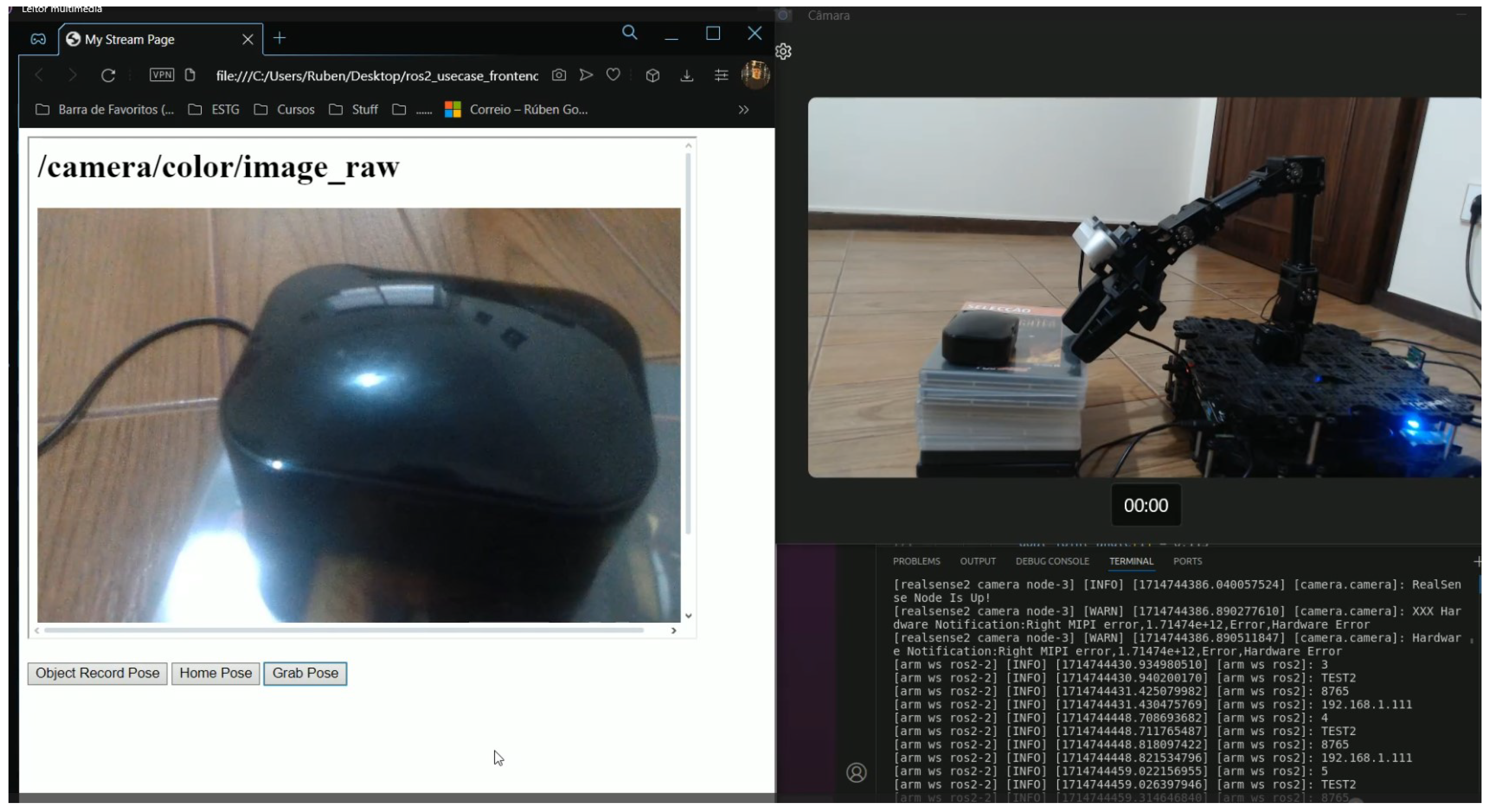Image resolution: width=1491 pixels, height=812 pixels.
Task: Switch to the PROBLEMS panel tab
Action: [x=916, y=562]
